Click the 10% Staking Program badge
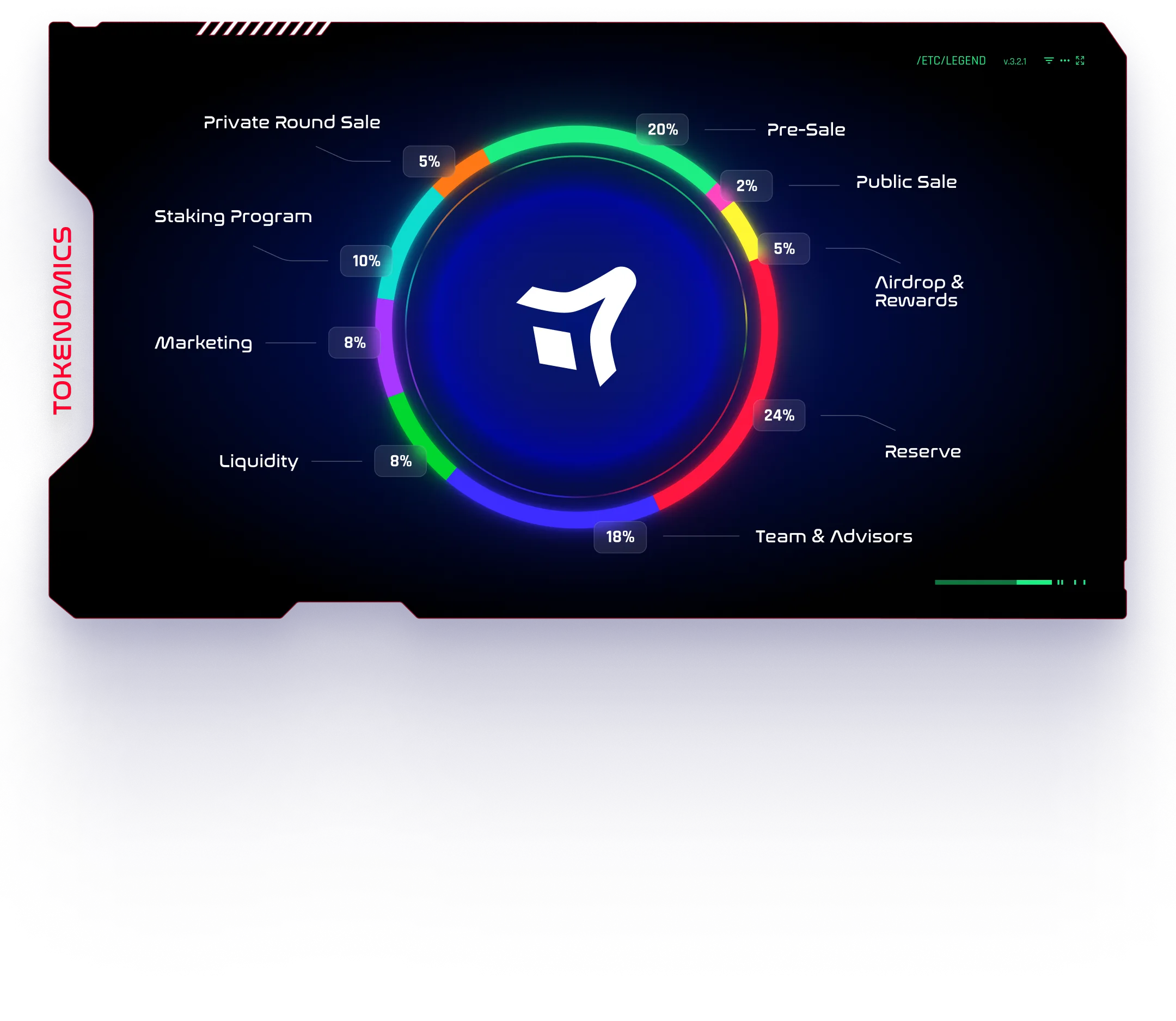The width and height of the screenshot is (1176, 1021). [x=366, y=261]
